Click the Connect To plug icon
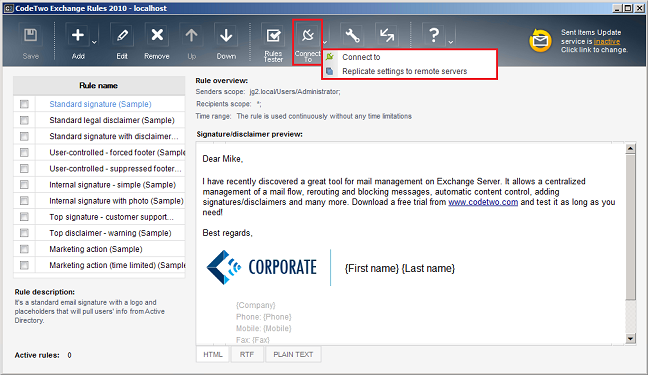648x375 pixels. click(307, 36)
